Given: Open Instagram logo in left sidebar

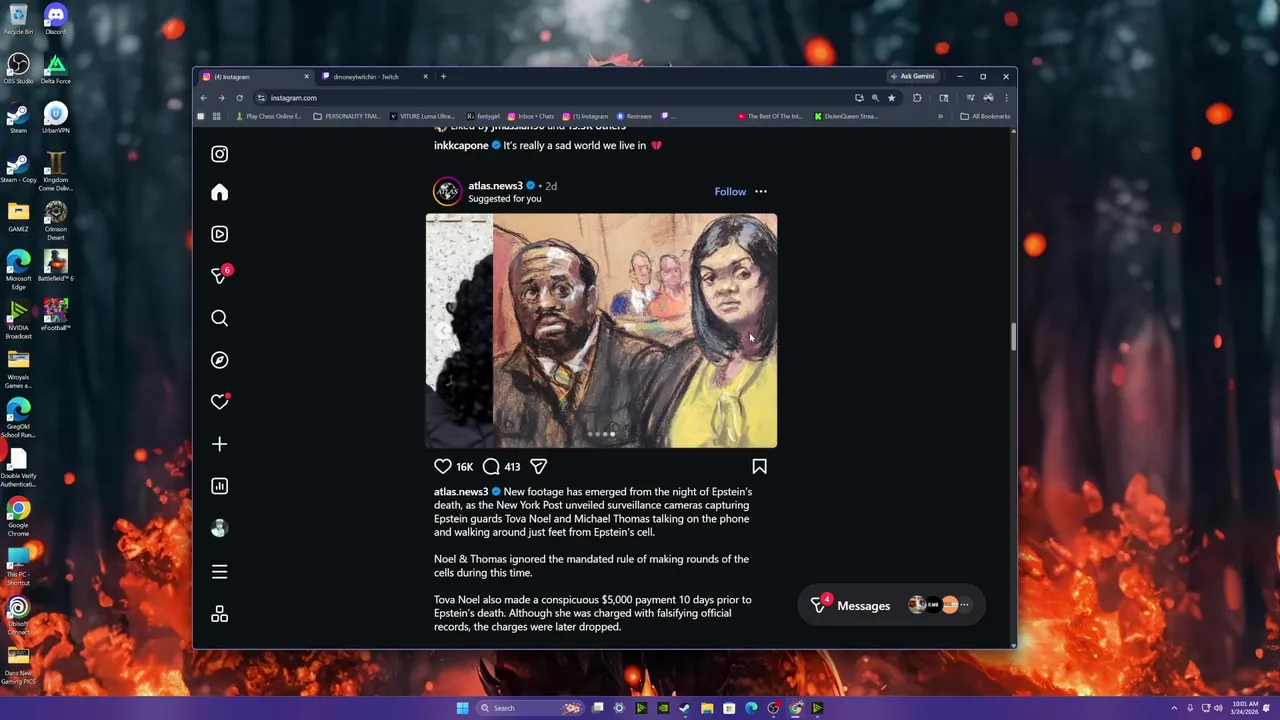Looking at the screenshot, I should click(219, 154).
